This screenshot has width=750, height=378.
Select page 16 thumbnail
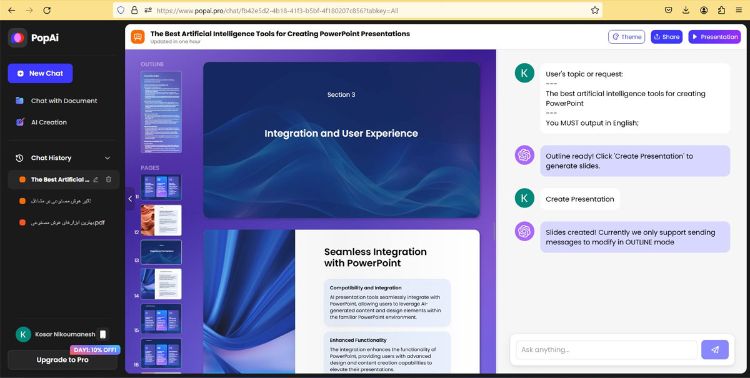[161, 354]
